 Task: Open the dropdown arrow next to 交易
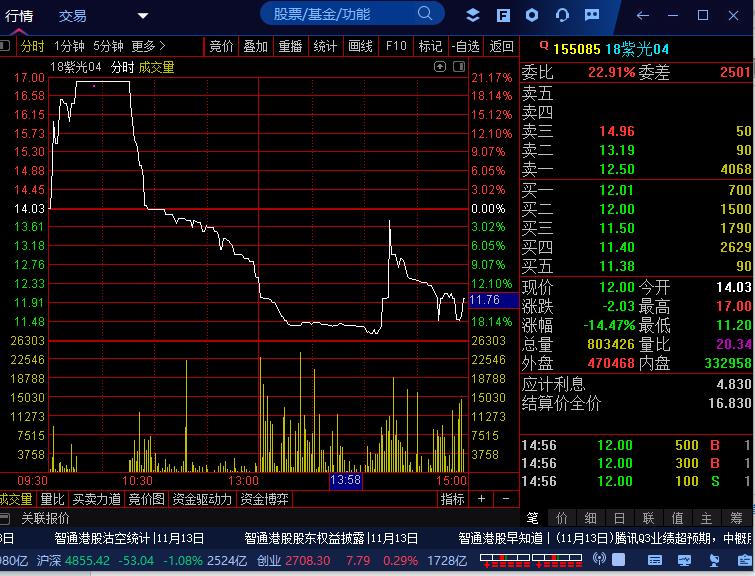coord(143,16)
